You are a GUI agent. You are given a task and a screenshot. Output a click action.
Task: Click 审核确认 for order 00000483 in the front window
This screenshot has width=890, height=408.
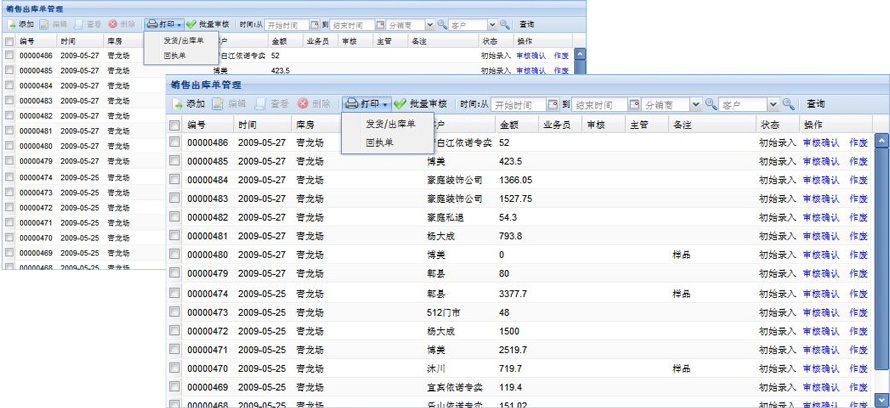tap(821, 199)
